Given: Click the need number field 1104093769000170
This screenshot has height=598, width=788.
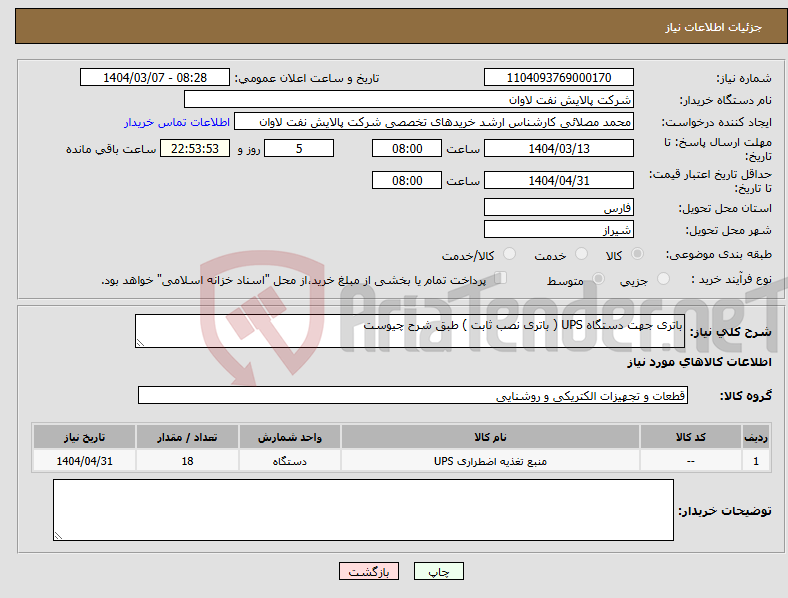Looking at the screenshot, I should tap(559, 77).
